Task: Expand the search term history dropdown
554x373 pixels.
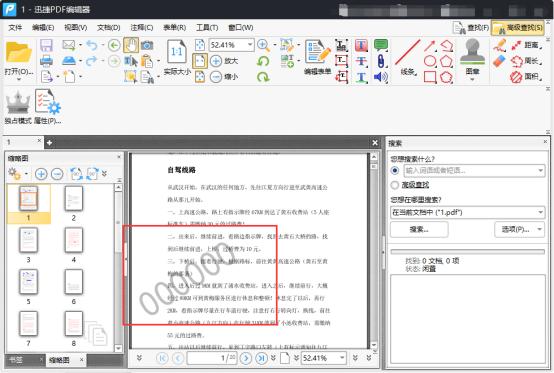Action: coord(541,170)
